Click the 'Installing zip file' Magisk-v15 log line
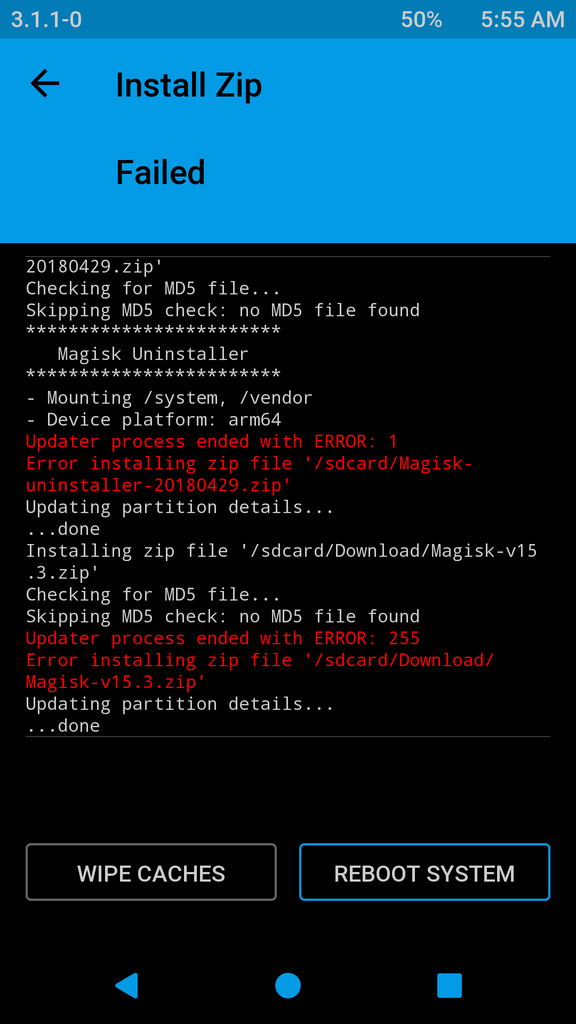 coord(281,551)
